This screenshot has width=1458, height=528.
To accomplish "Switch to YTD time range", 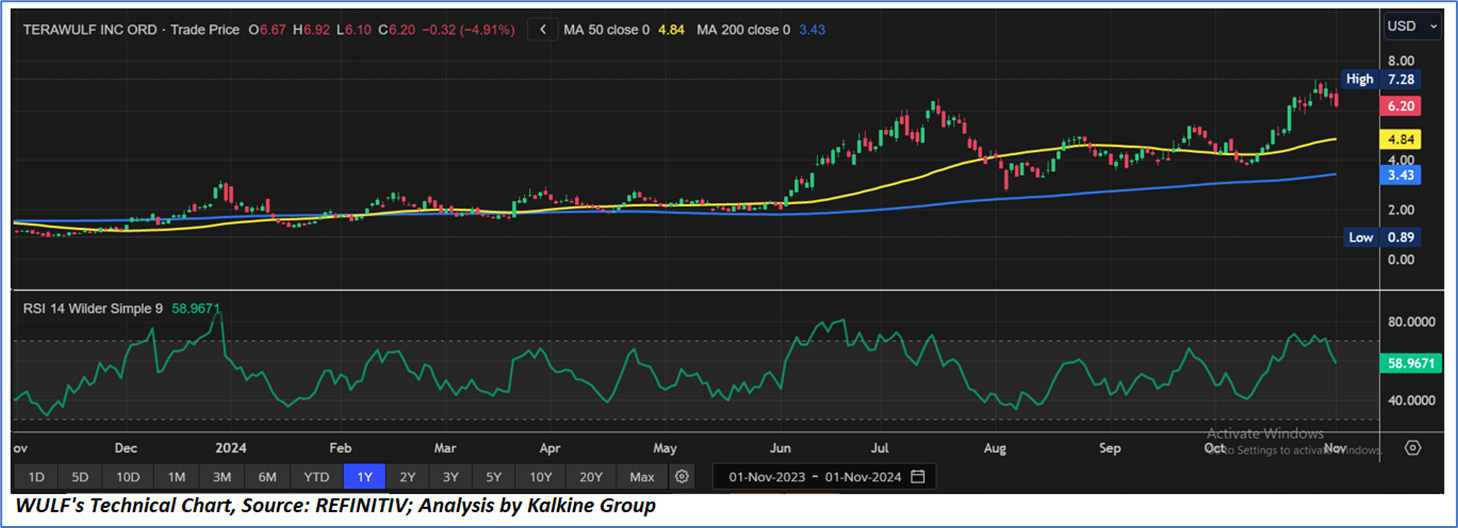I will tap(317, 476).
